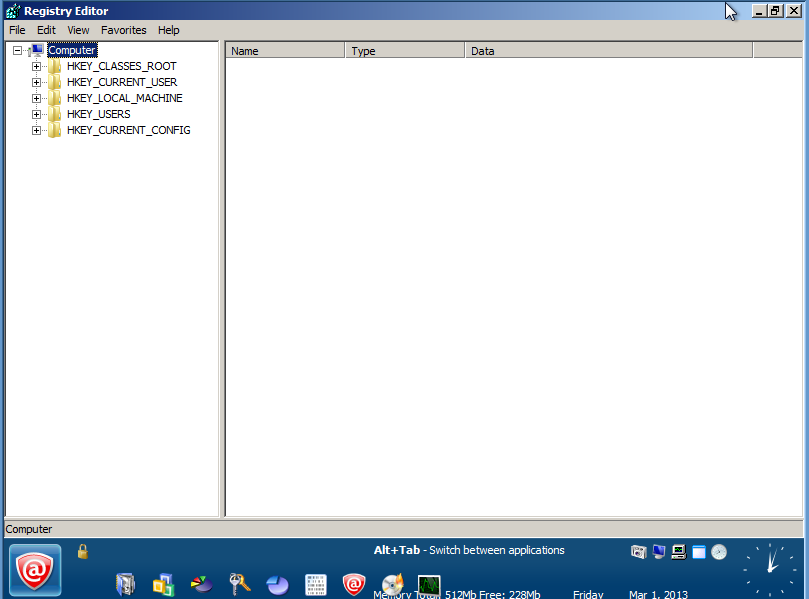Click the memory free 228Mb readout
Viewport: 809px width, 599px height.
coord(510,594)
